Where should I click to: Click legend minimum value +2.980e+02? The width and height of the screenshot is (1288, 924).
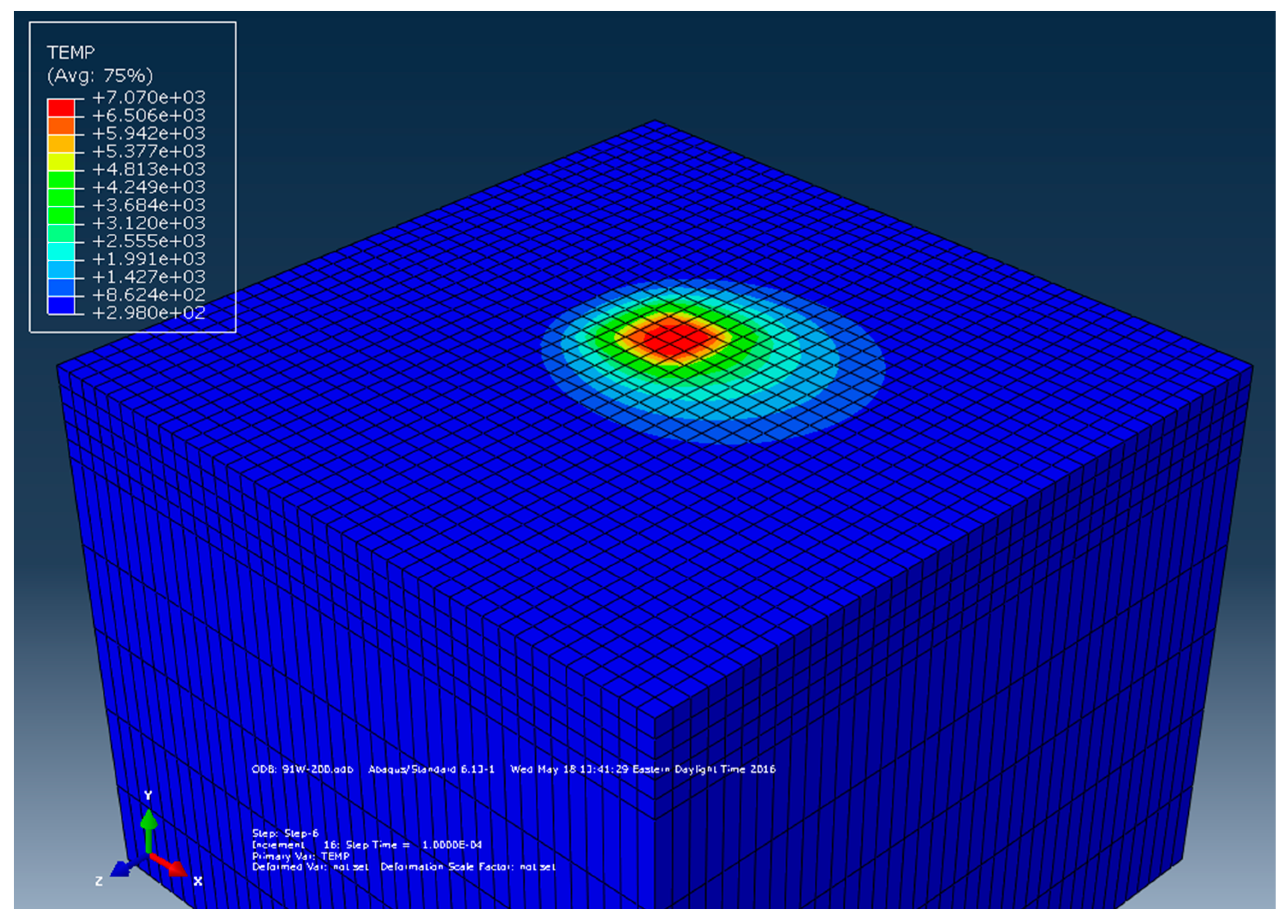[149, 313]
